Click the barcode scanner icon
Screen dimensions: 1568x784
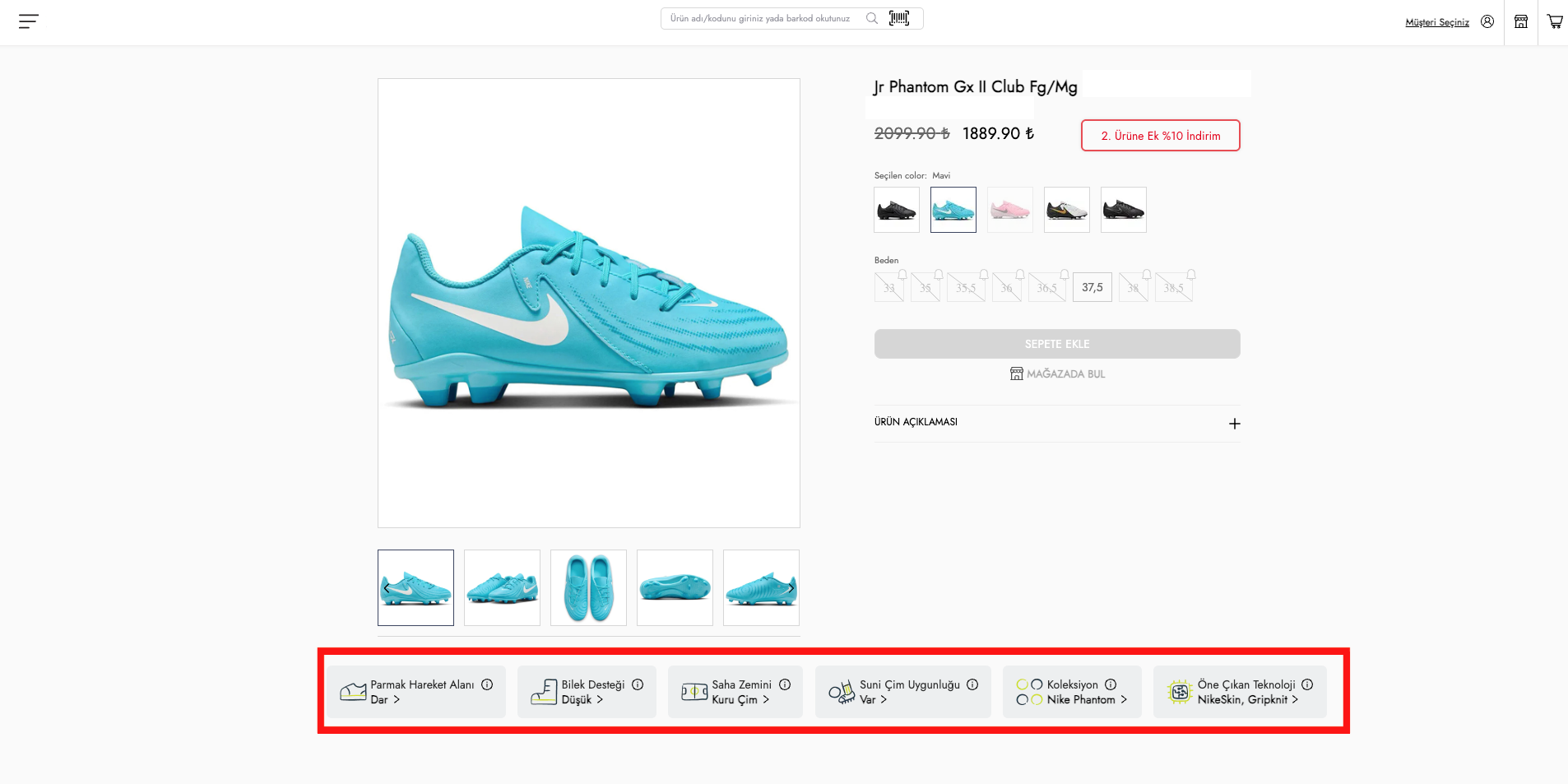pyautogui.click(x=899, y=18)
